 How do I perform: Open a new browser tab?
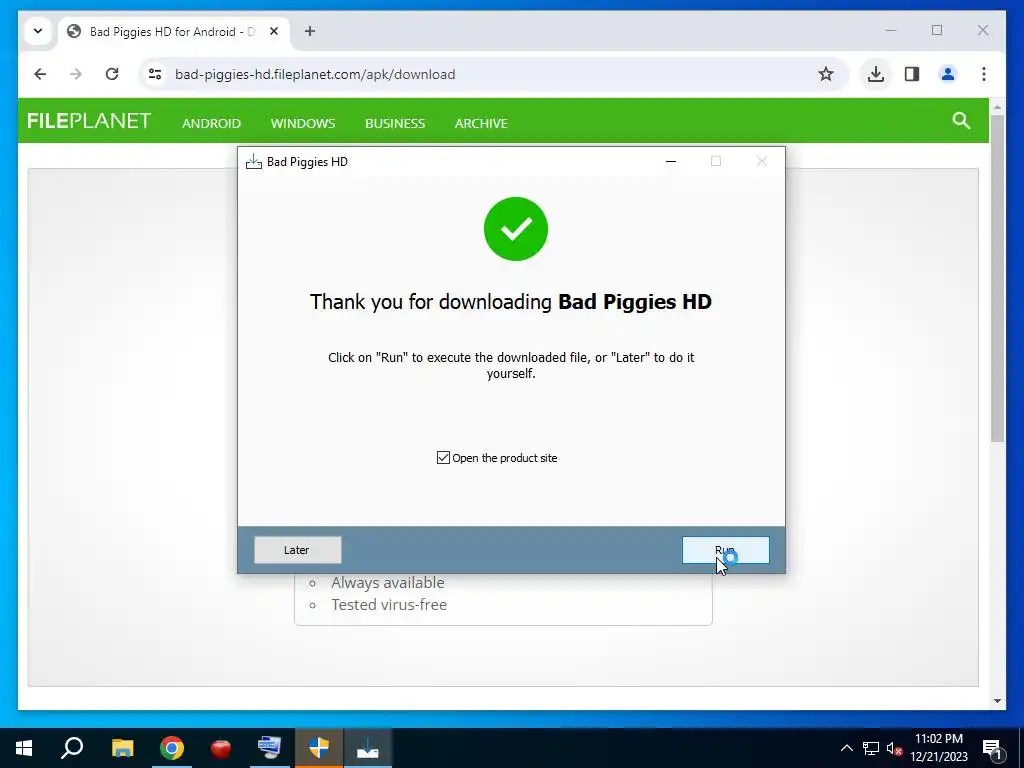click(x=310, y=31)
